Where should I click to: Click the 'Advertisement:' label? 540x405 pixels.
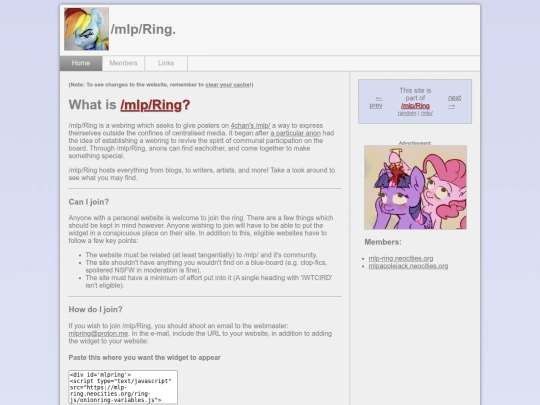click(415, 143)
